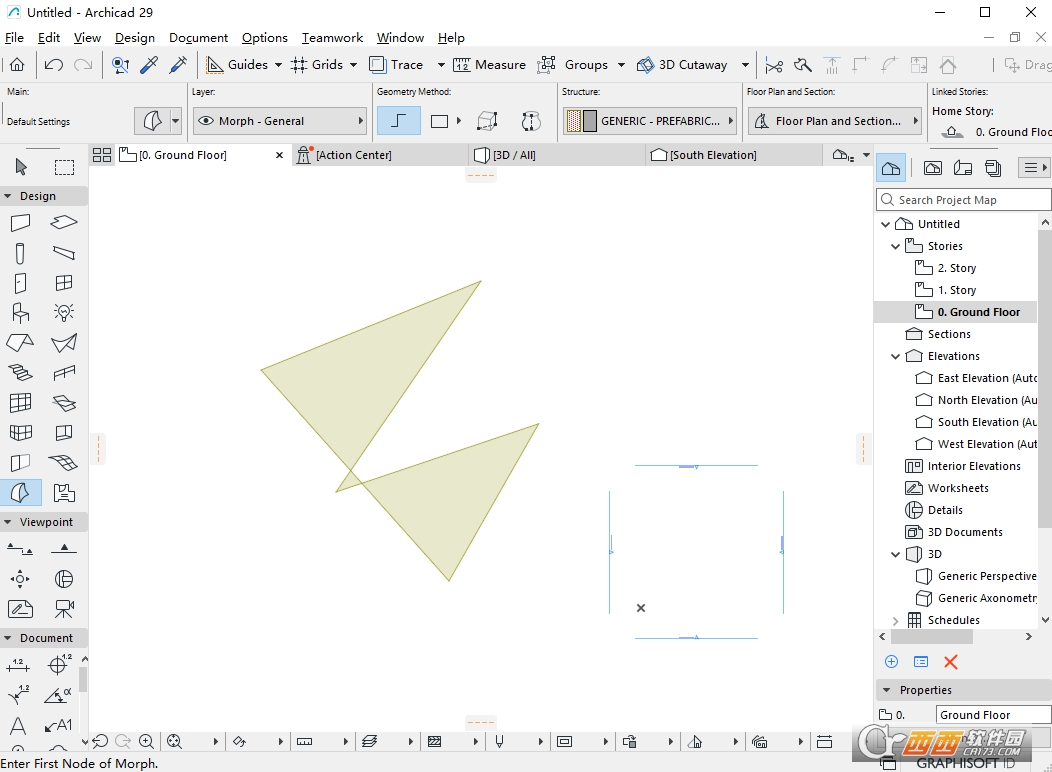Screen dimensions: 1052x772
Task: Click the Undo icon
Action: click(x=54, y=64)
